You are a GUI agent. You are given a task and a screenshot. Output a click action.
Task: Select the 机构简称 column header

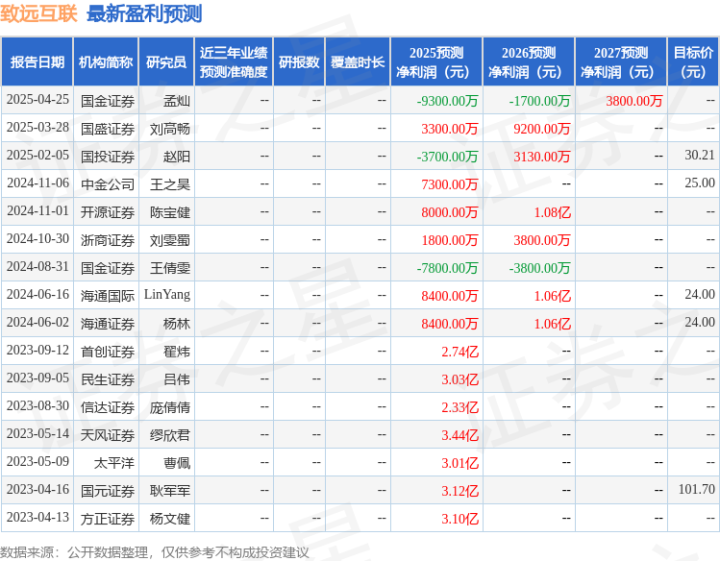pyautogui.click(x=106, y=62)
